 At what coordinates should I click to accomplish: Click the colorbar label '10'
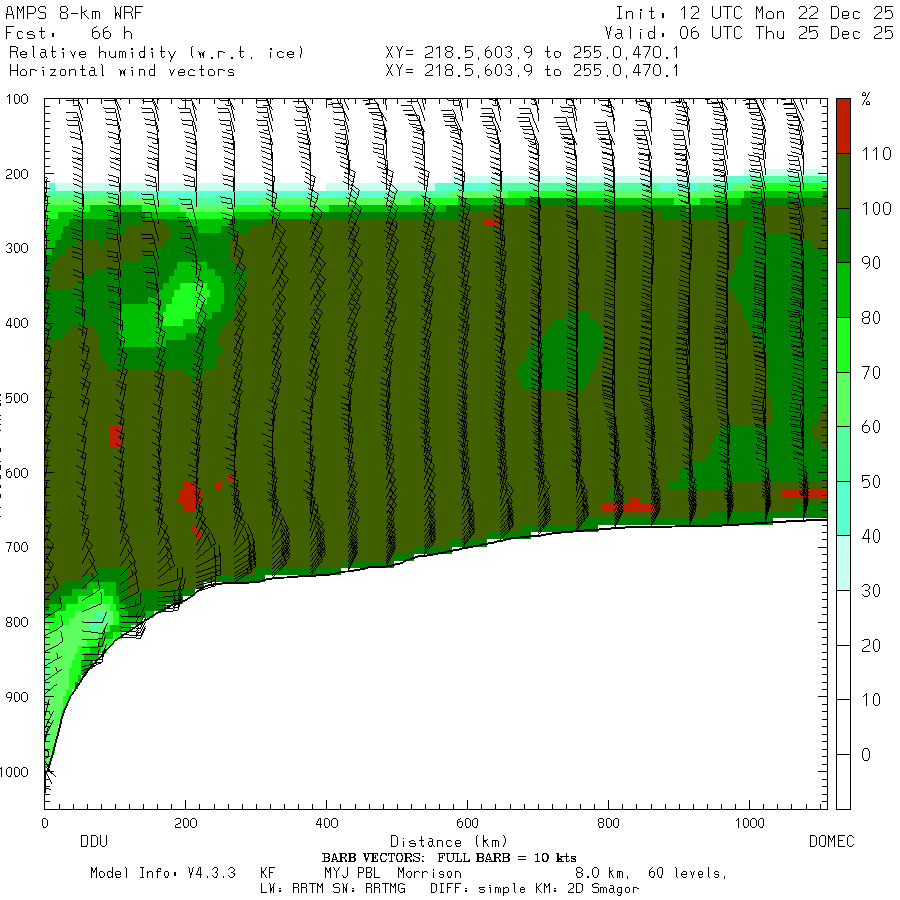click(x=871, y=700)
